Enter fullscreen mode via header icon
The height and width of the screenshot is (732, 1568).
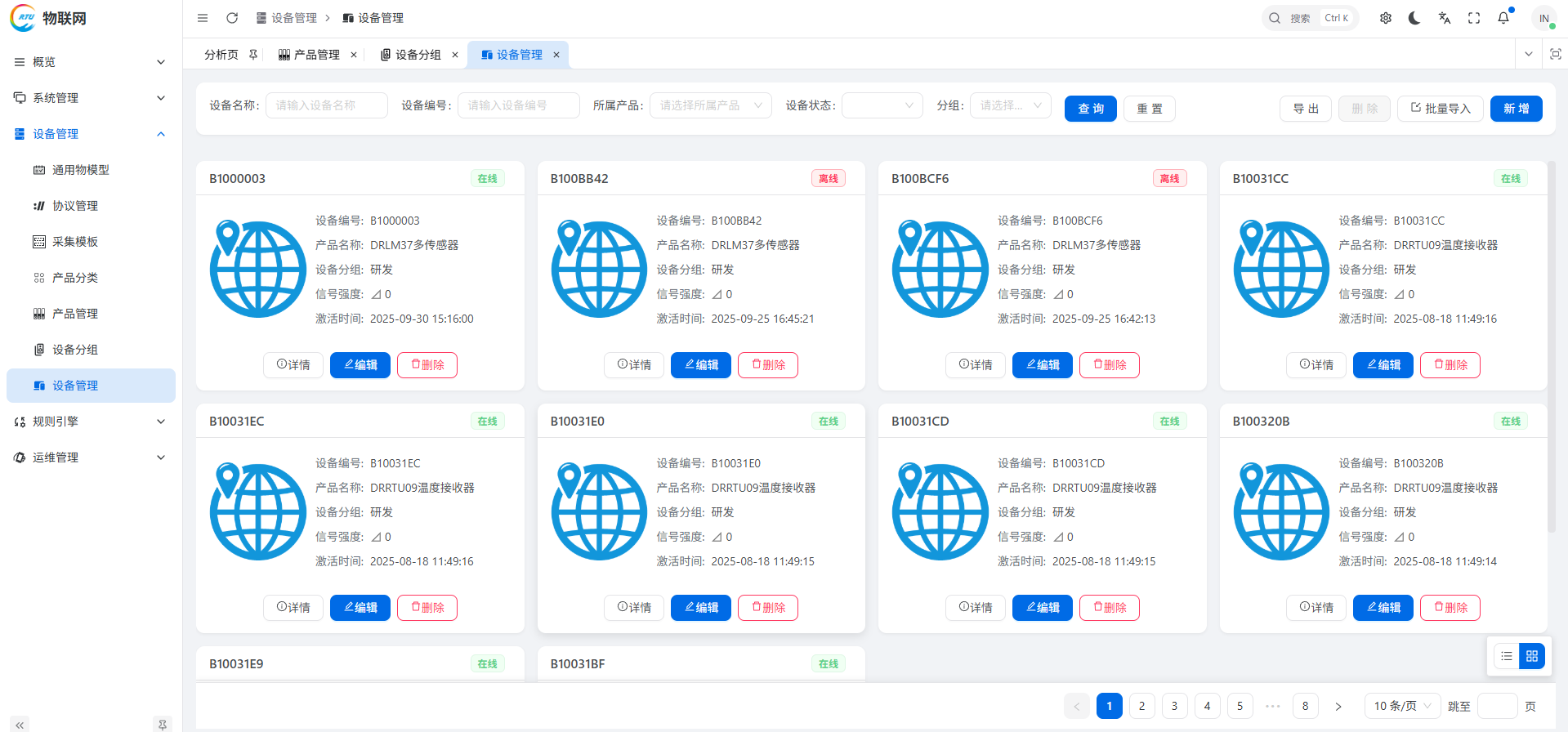tap(1474, 18)
